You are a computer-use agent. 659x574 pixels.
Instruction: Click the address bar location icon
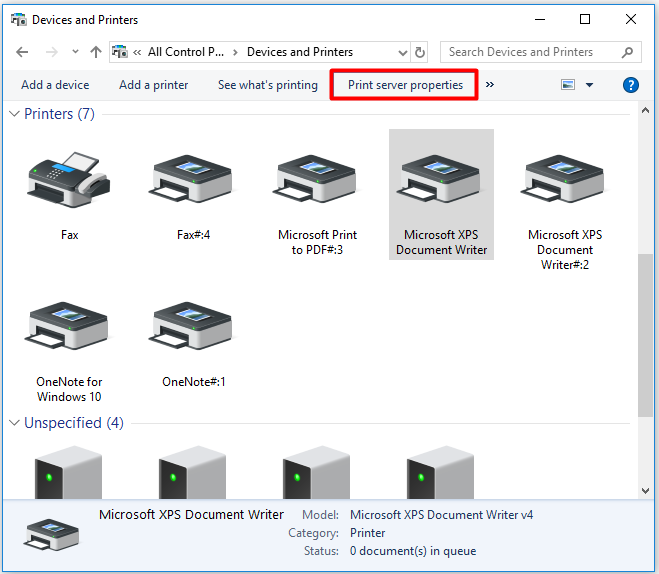pos(120,52)
